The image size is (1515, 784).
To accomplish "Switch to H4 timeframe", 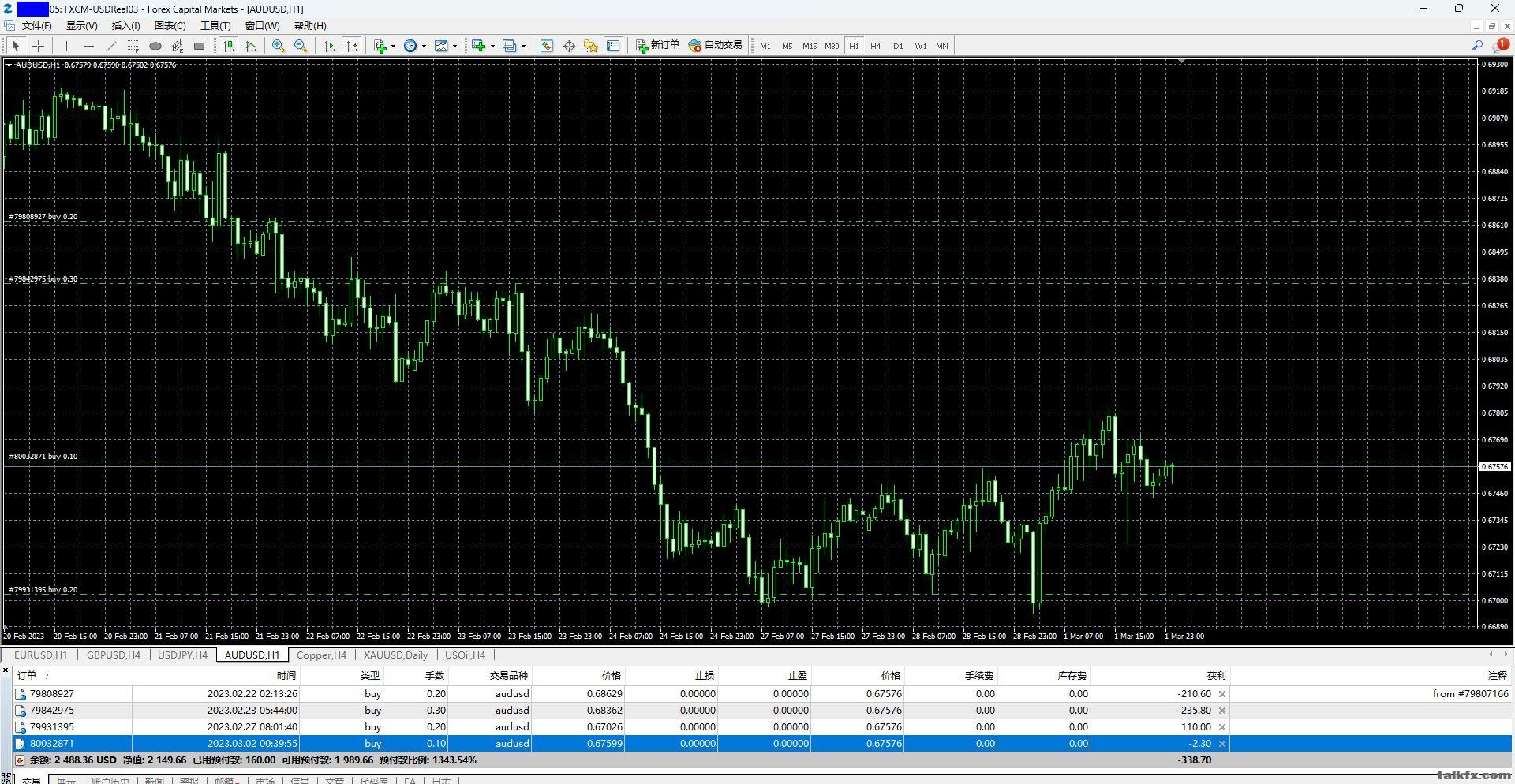I will [876, 46].
